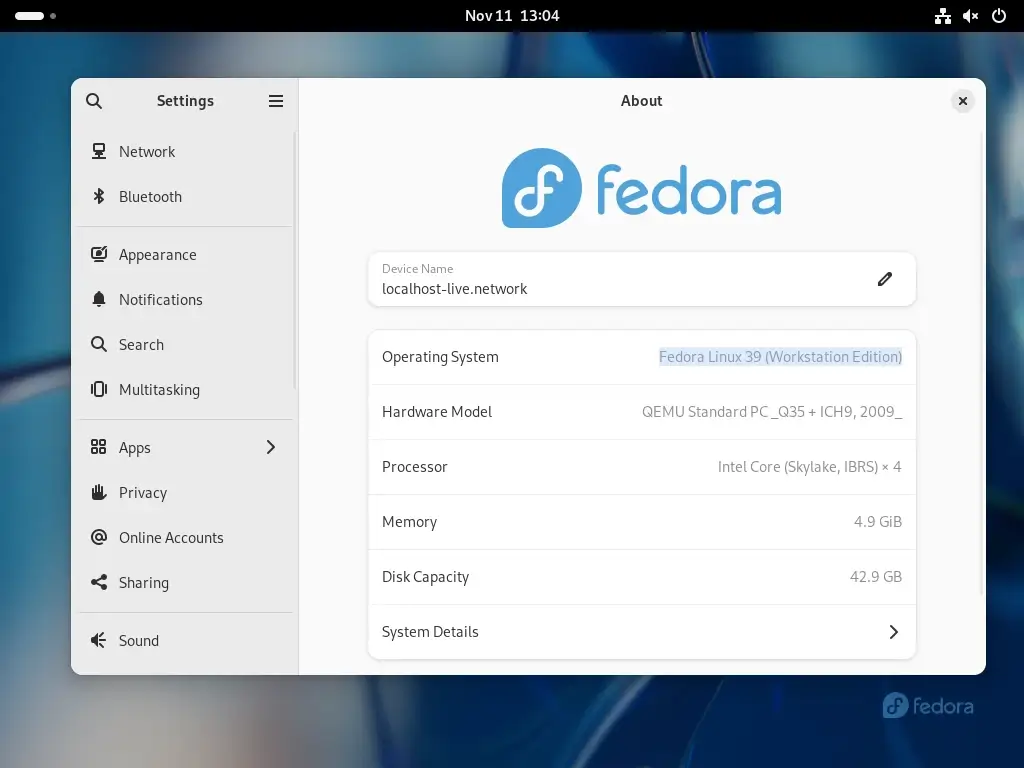Screen dimensions: 1024x768
Task: Open the Settings hamburger menu
Action: [x=276, y=101]
